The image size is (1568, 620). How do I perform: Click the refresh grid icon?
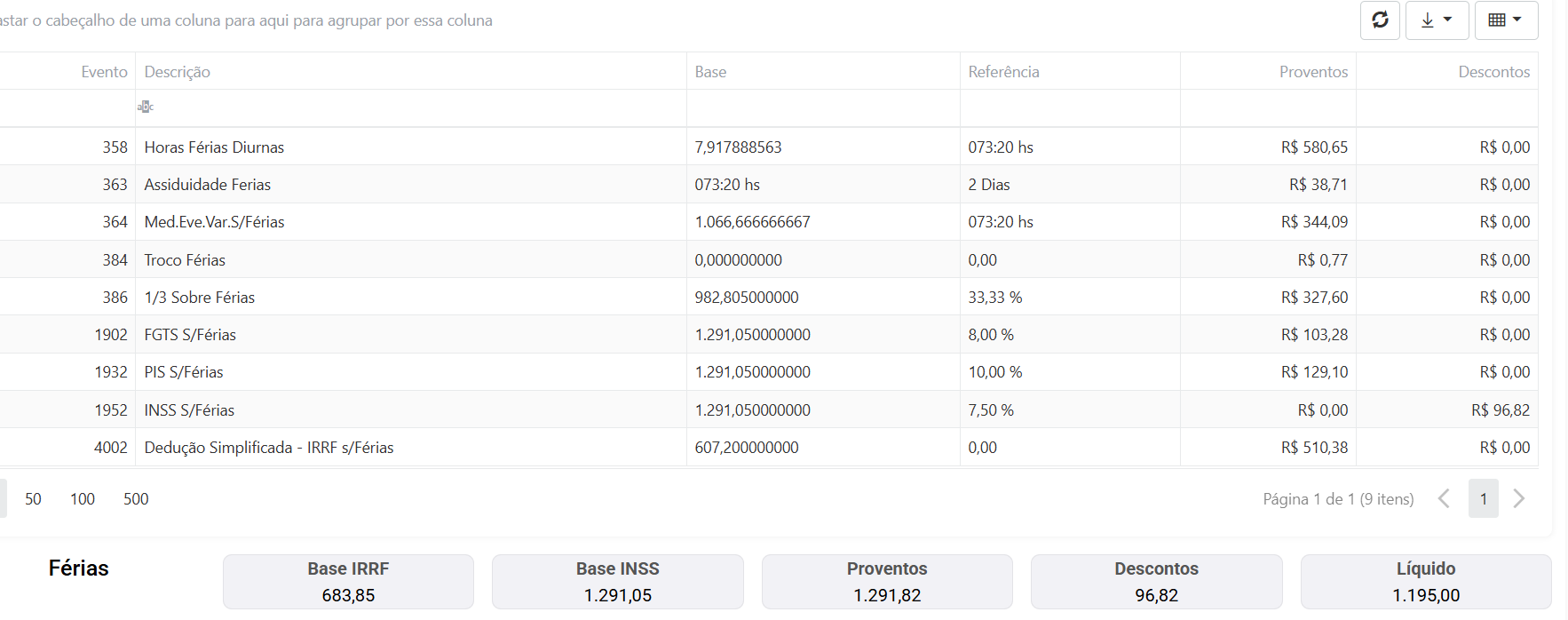1380,20
